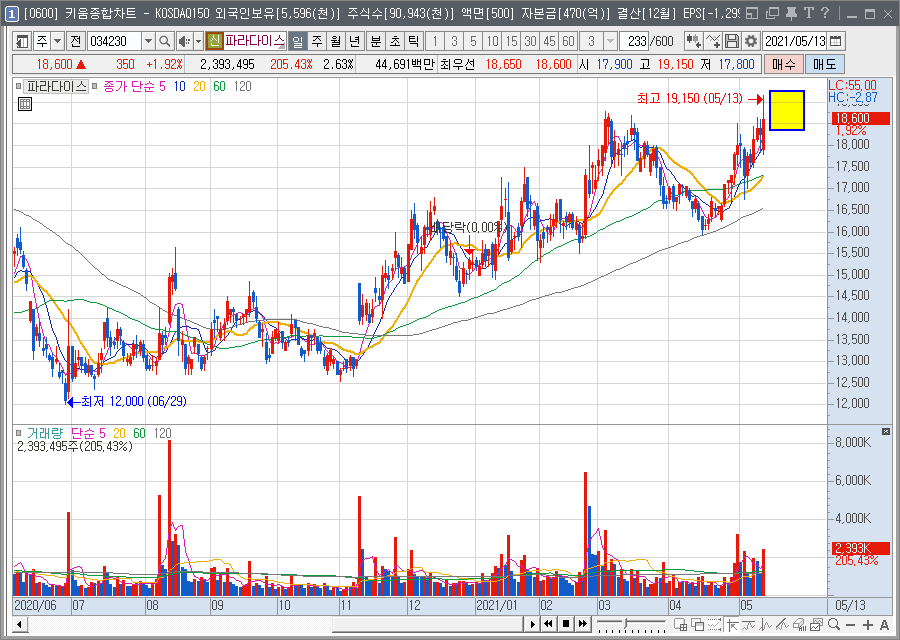
Task: Play the chart replay
Action: coord(532,625)
